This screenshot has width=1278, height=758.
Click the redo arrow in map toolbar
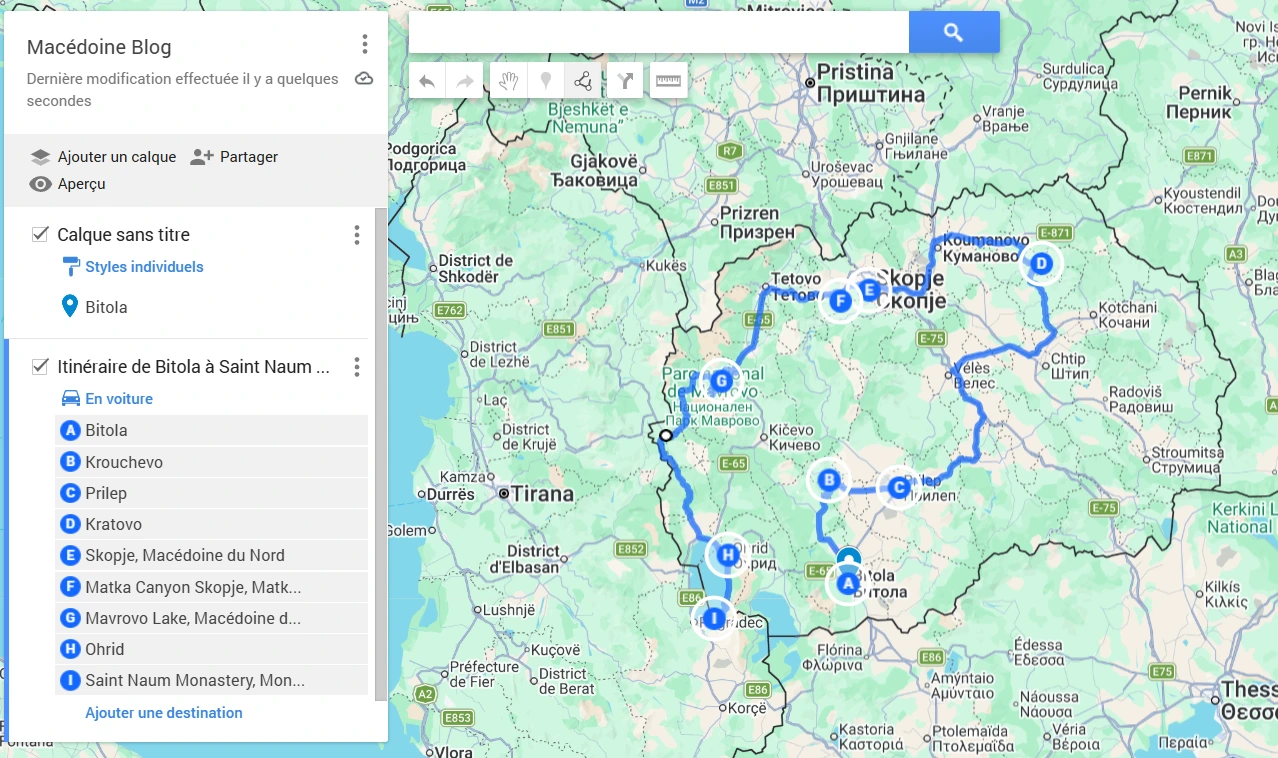tap(465, 81)
